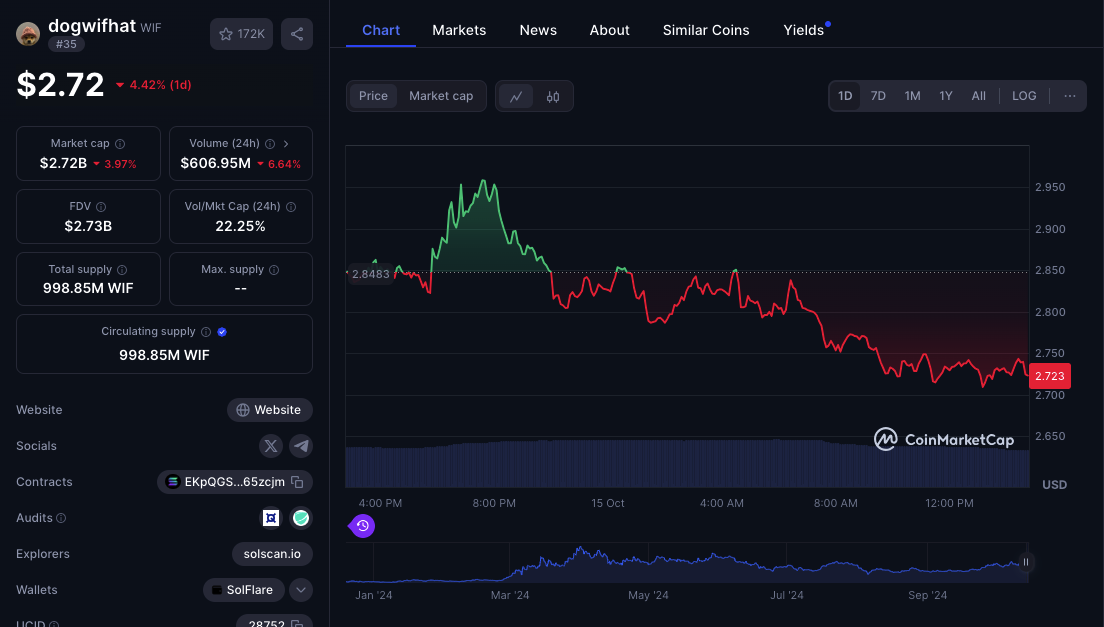Viewport: 1104px width, 627px height.
Task: Open the Yields tab
Action: click(803, 30)
